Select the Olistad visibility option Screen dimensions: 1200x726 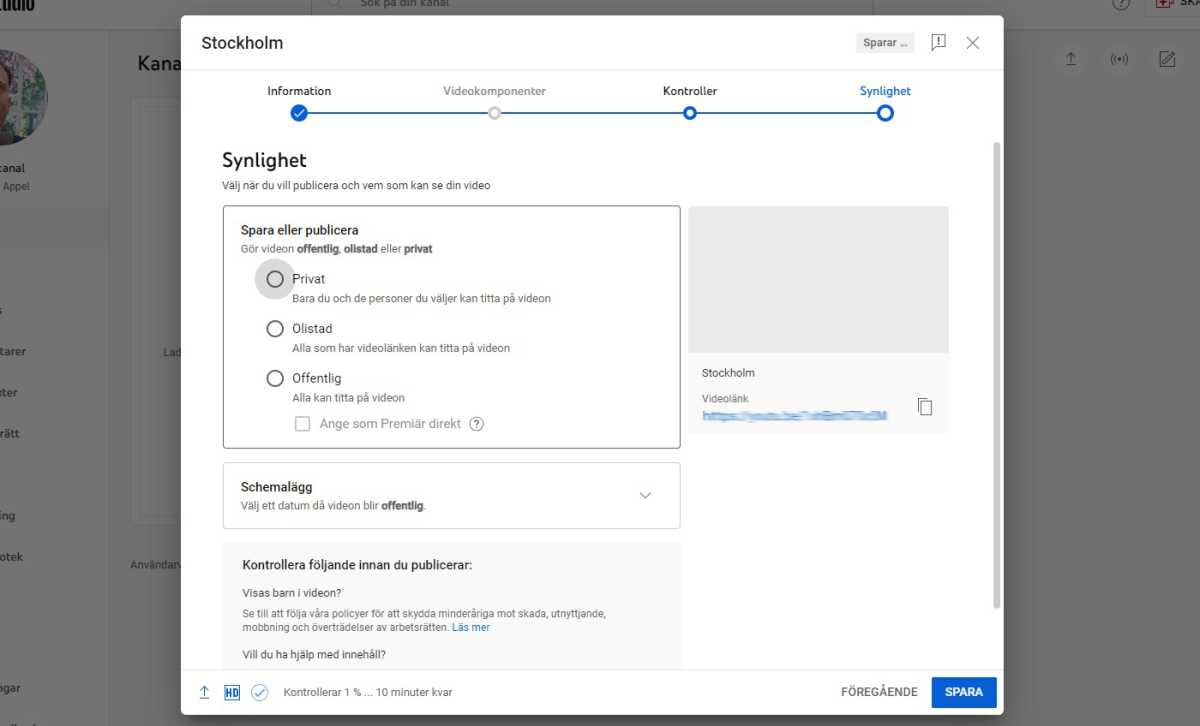click(275, 329)
